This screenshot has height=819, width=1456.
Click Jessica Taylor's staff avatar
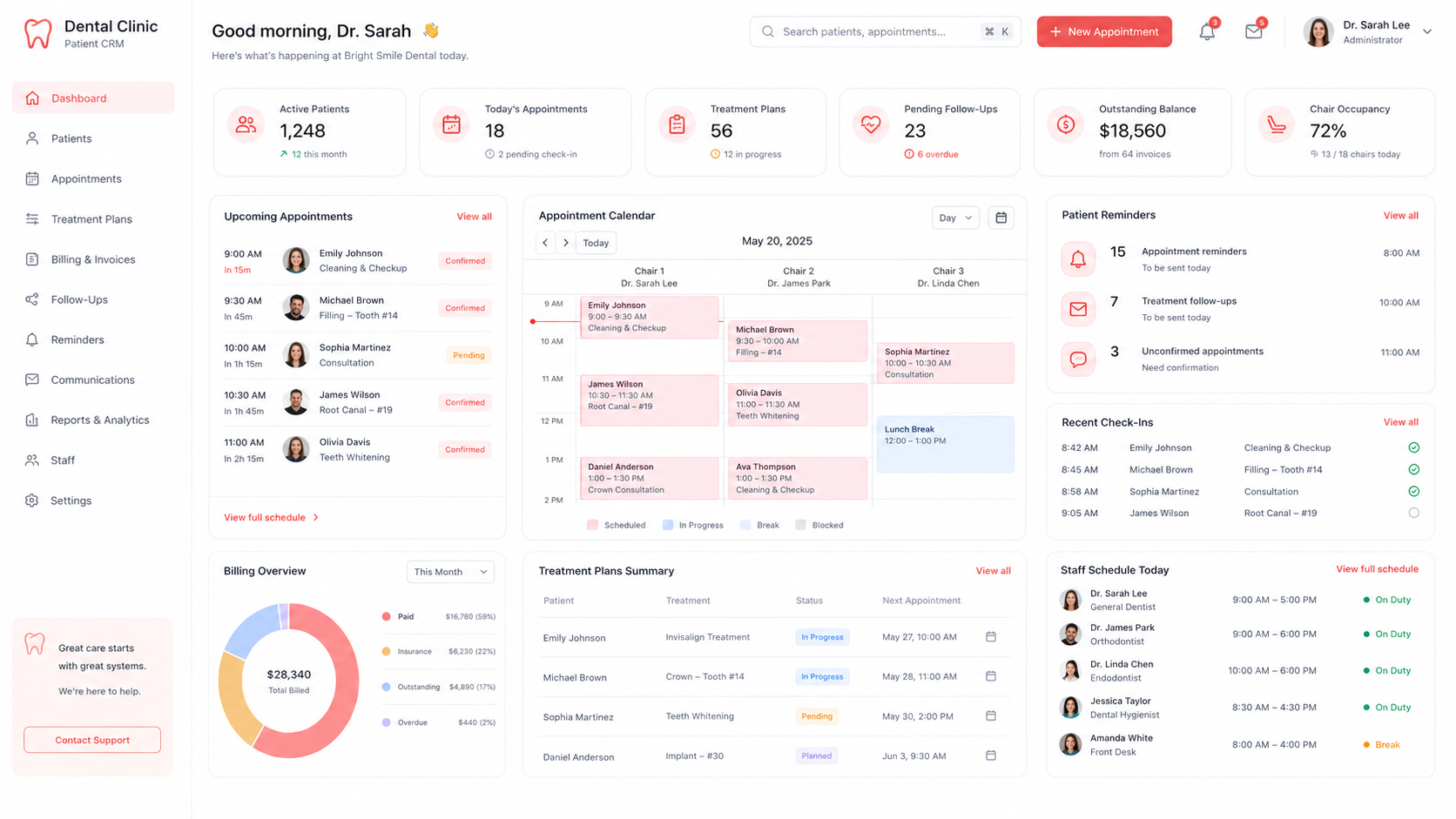[1070, 708]
